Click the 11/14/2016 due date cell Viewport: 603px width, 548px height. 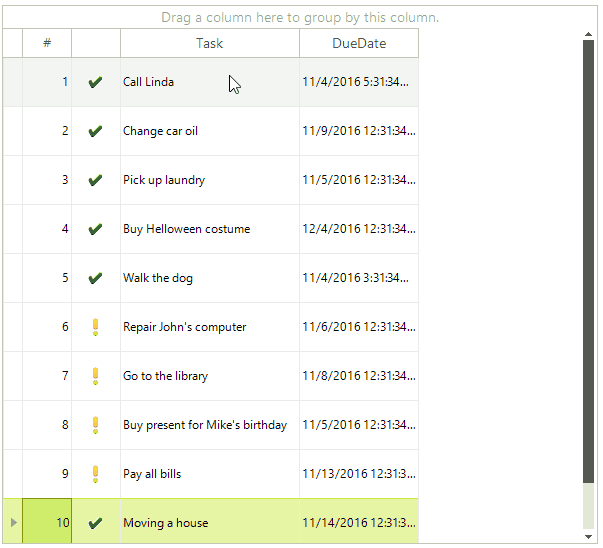(x=359, y=523)
